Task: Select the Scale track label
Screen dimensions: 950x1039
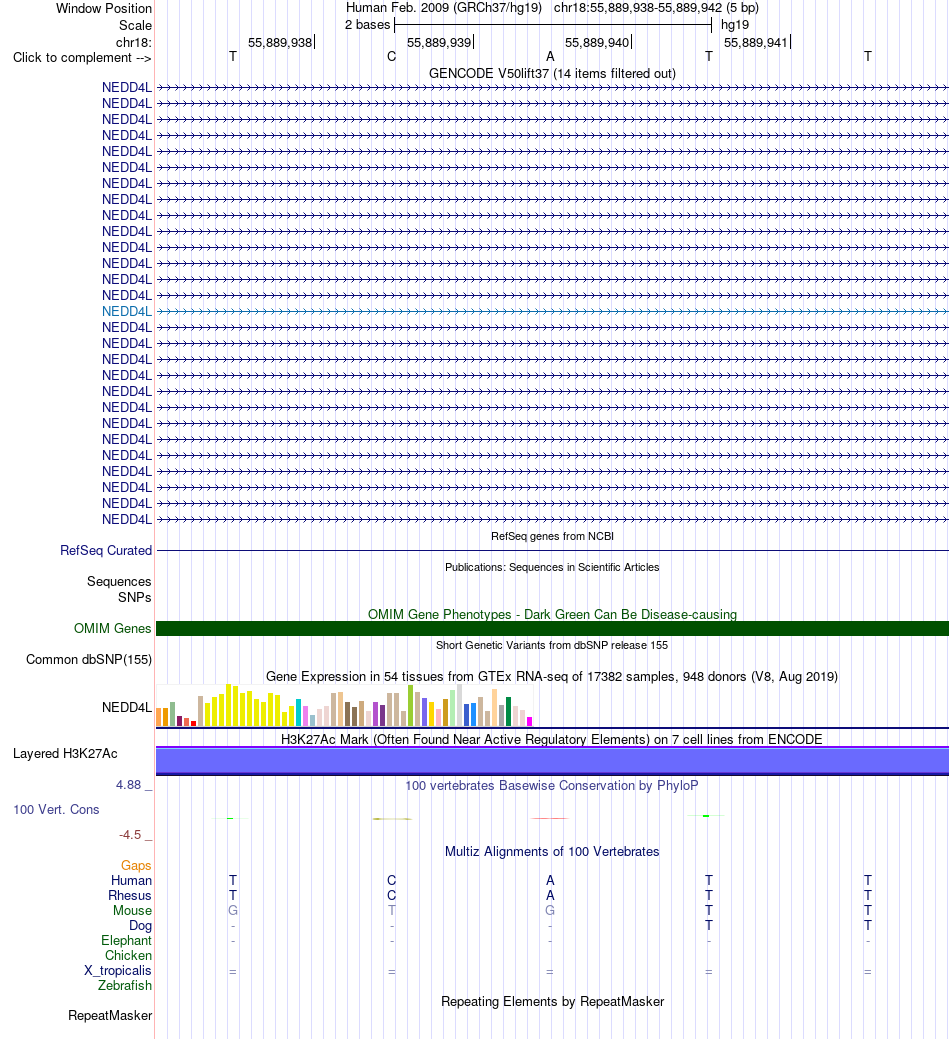Action: [x=135, y=25]
